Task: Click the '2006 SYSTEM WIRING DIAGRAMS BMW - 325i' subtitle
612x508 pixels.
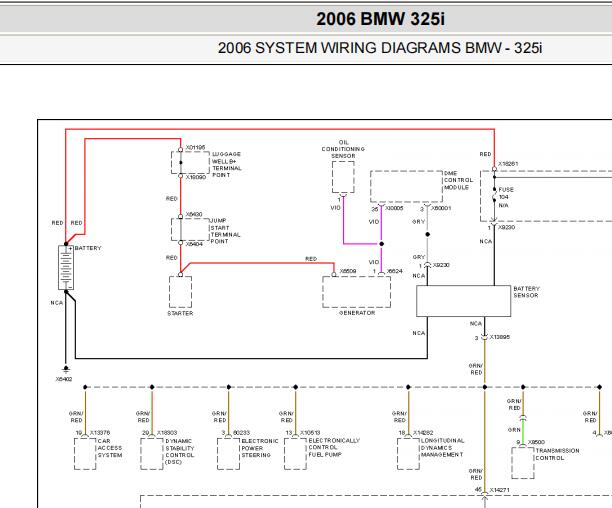Action: [380, 48]
